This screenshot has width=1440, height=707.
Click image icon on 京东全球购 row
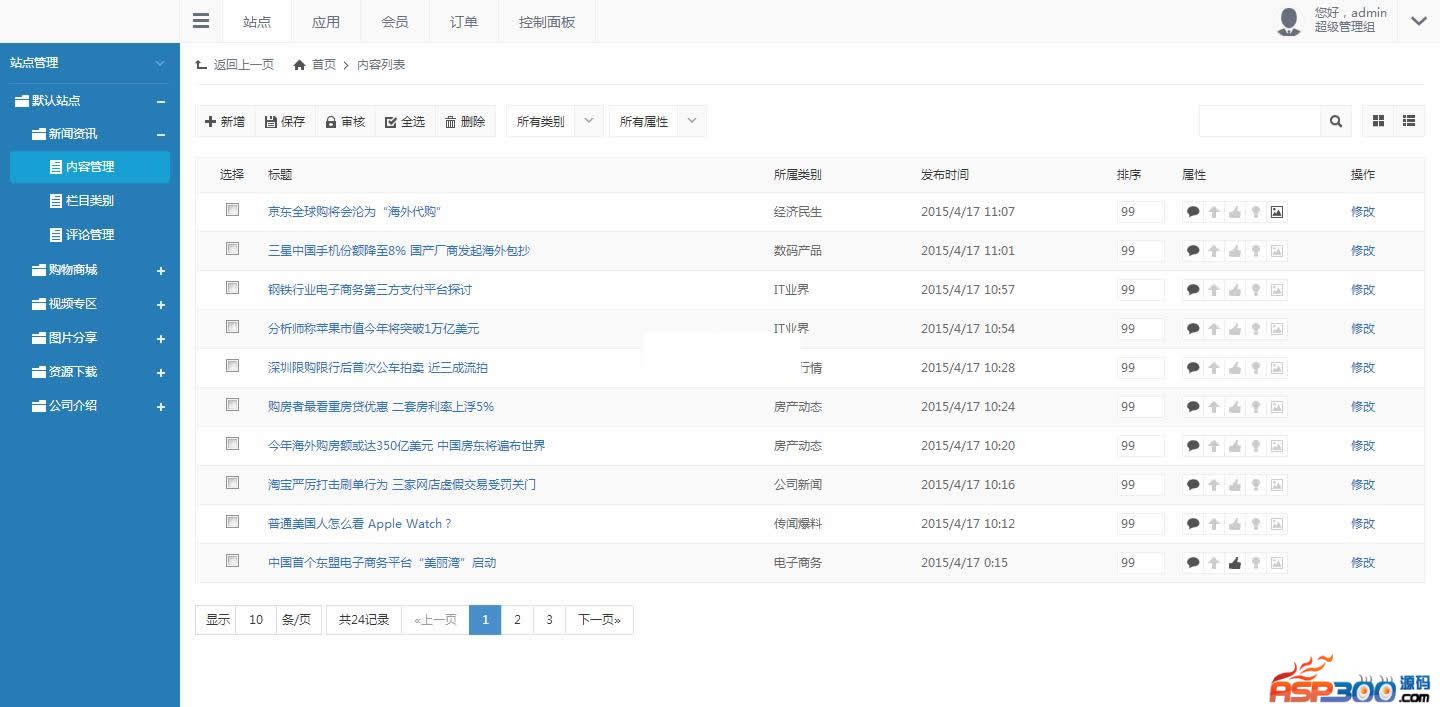coord(1276,212)
